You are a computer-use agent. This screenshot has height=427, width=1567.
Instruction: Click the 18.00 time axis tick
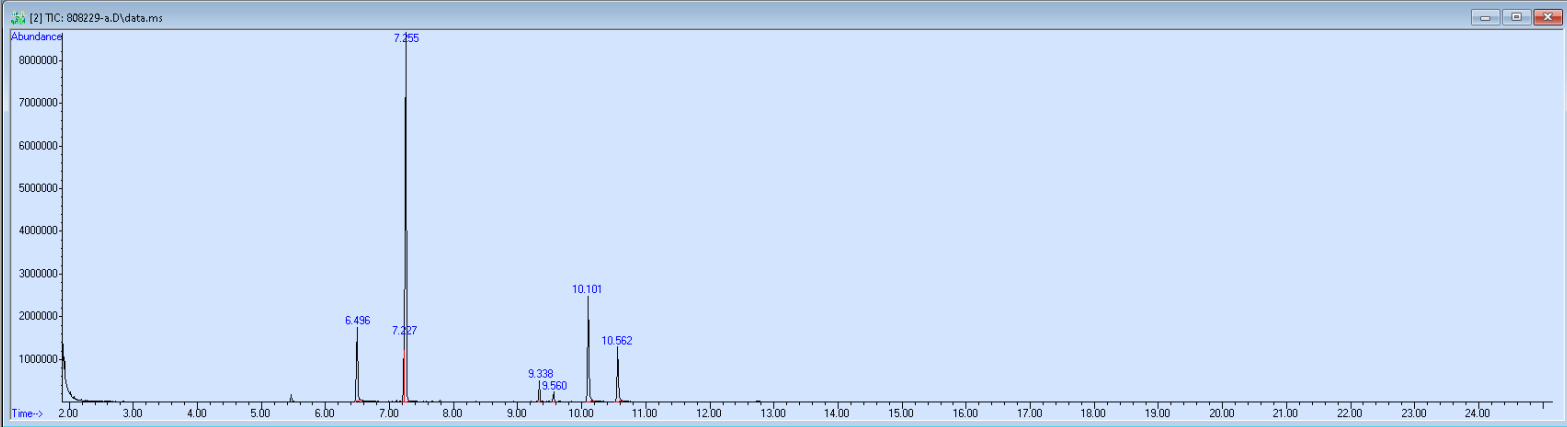click(1093, 413)
